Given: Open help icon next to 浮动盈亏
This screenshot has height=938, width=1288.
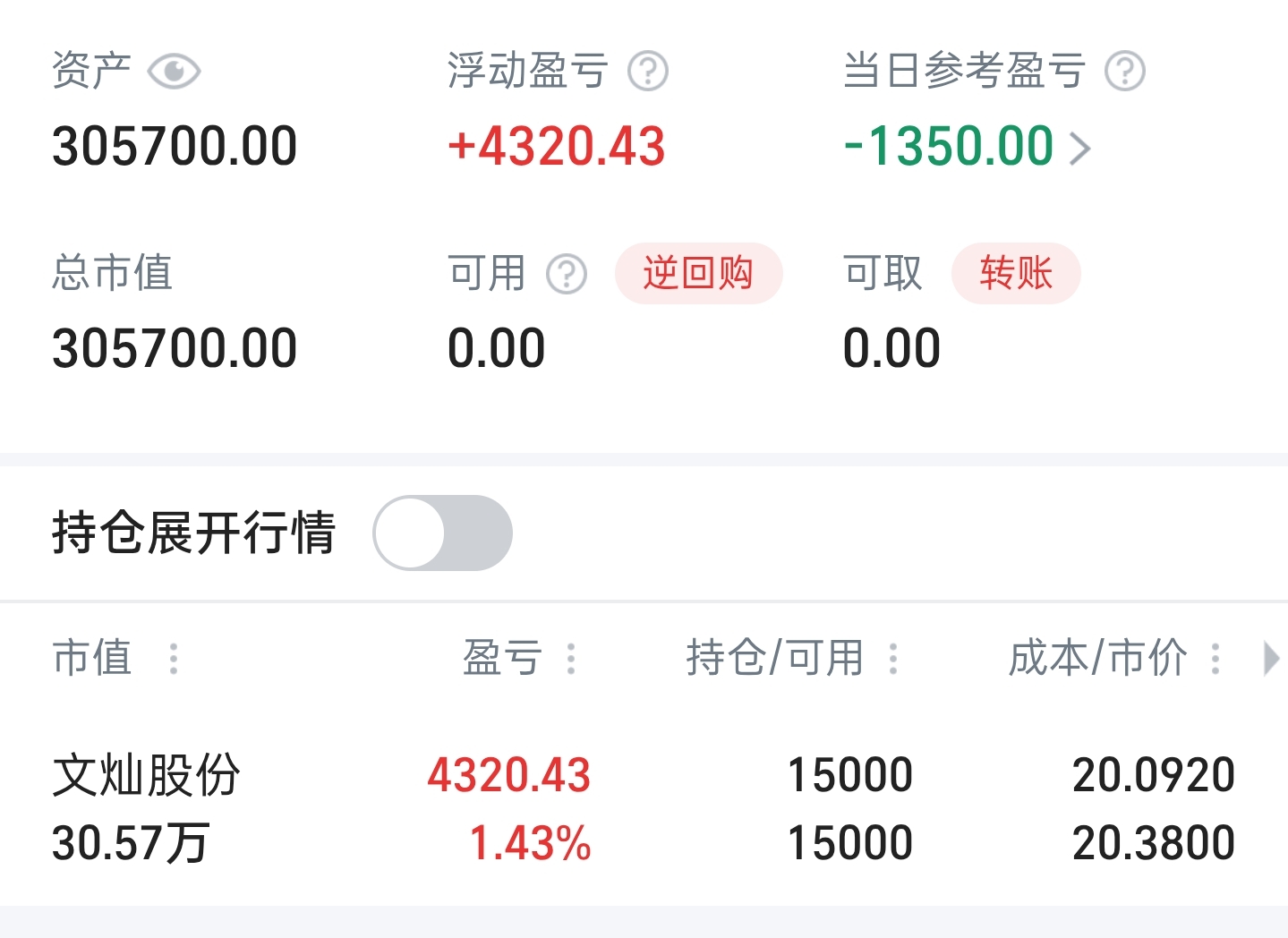Looking at the screenshot, I should (648, 72).
